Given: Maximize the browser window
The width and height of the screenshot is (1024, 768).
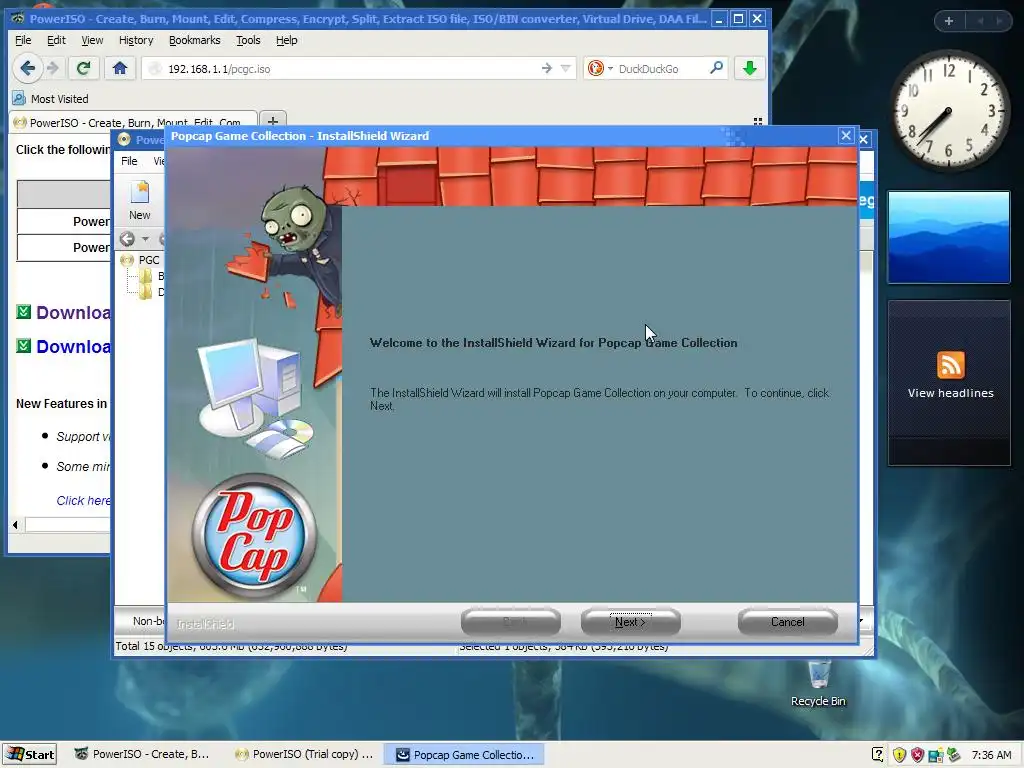Looking at the screenshot, I should click(738, 19).
